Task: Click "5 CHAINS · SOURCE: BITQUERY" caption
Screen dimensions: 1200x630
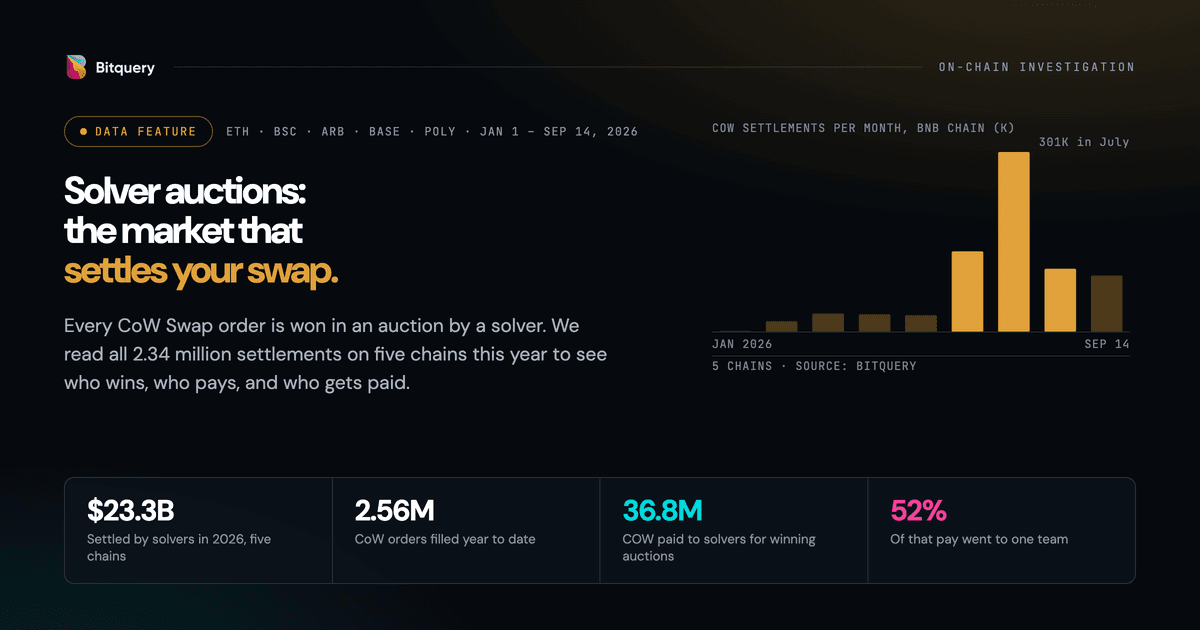Action: [814, 366]
